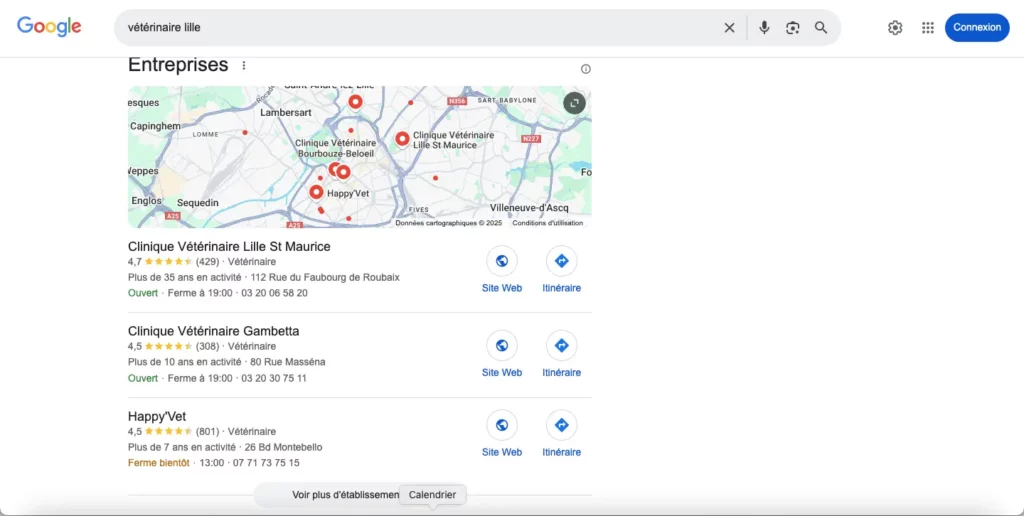1024x516 pixels.
Task: Open the globe Site Web icon for Lille St Maurice
Action: pyautogui.click(x=502, y=261)
